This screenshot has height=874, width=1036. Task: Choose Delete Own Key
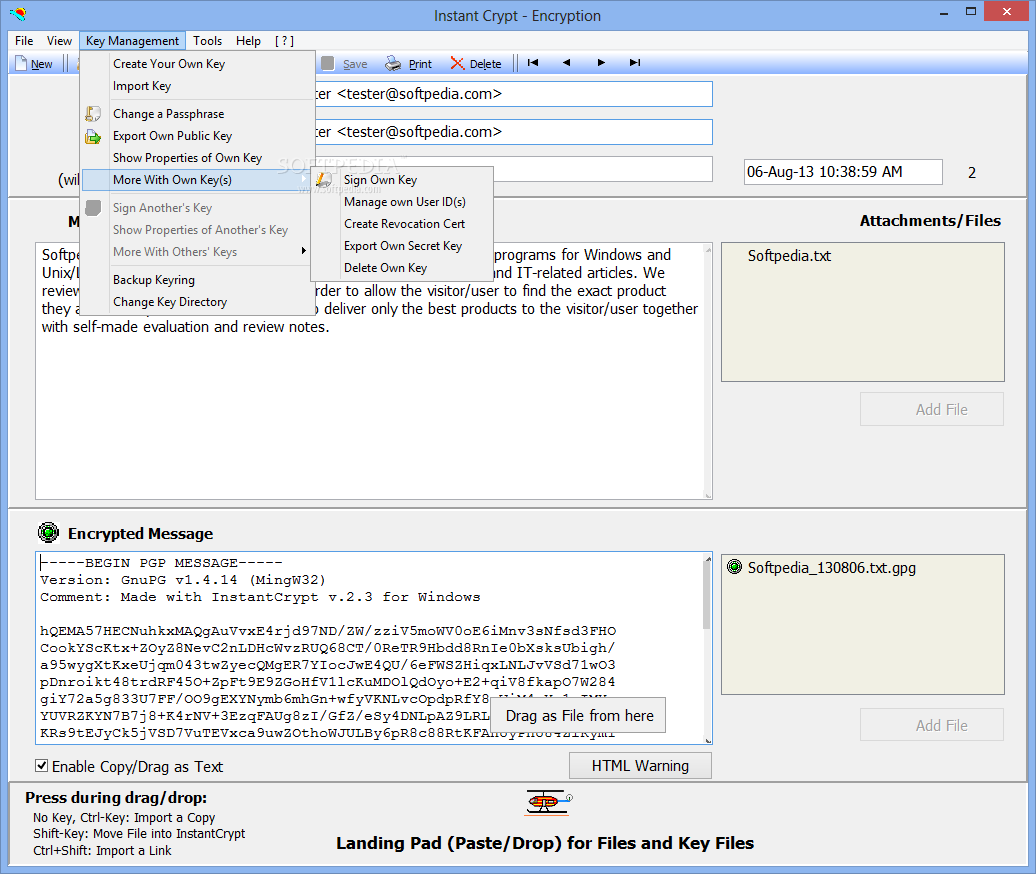point(386,268)
